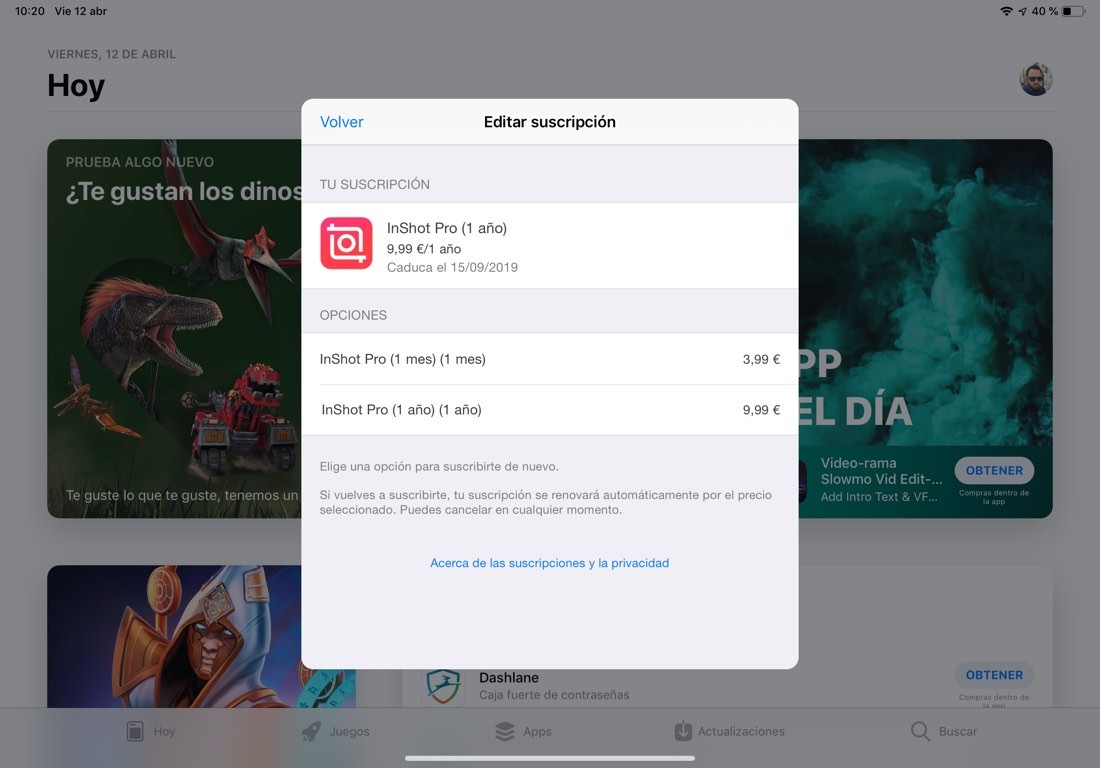1100x768 pixels.
Task: Switch to the Hoy tab
Action: (x=151, y=731)
